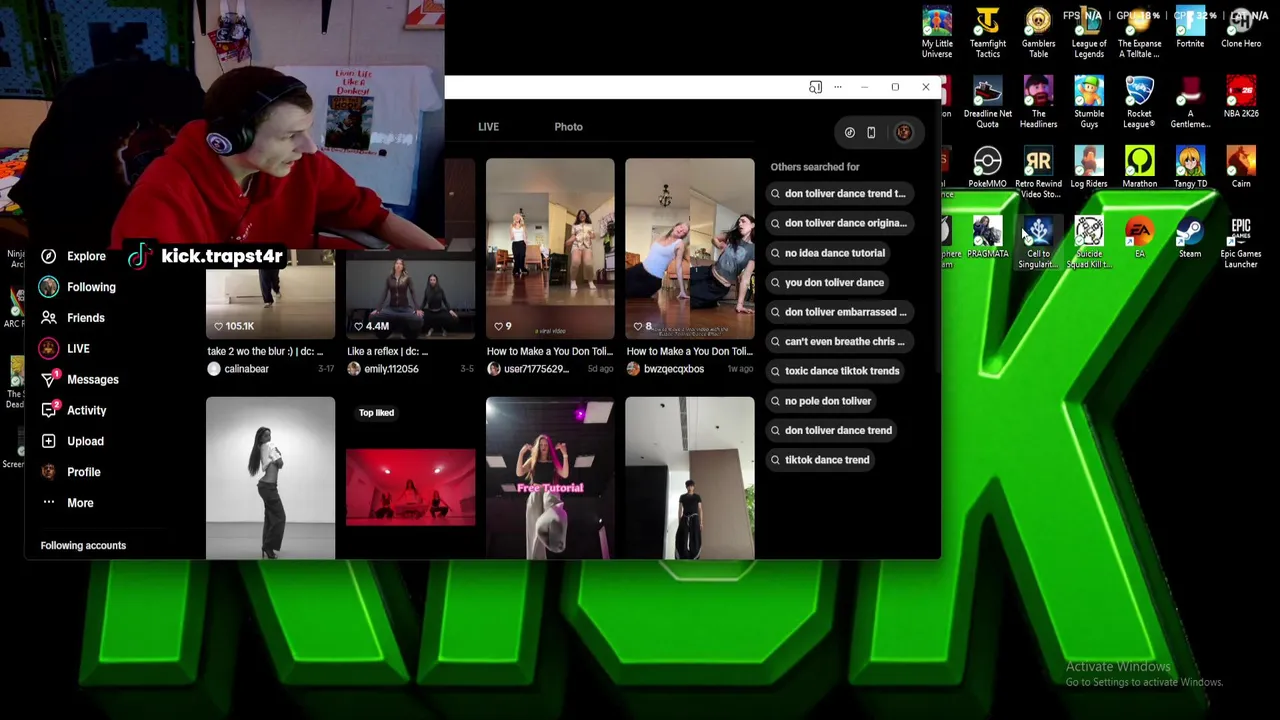Select suggestion 'tiktok dance trend'

[x=819, y=460]
